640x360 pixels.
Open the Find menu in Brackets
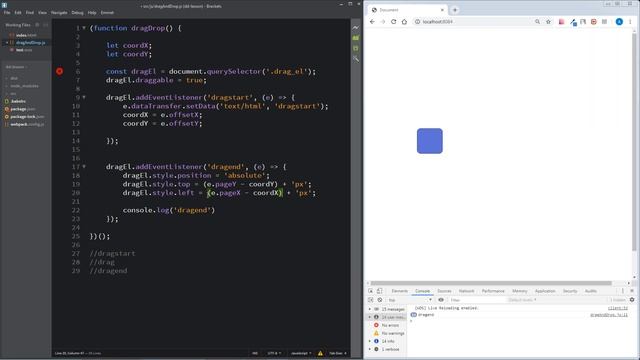(x=30, y=13)
